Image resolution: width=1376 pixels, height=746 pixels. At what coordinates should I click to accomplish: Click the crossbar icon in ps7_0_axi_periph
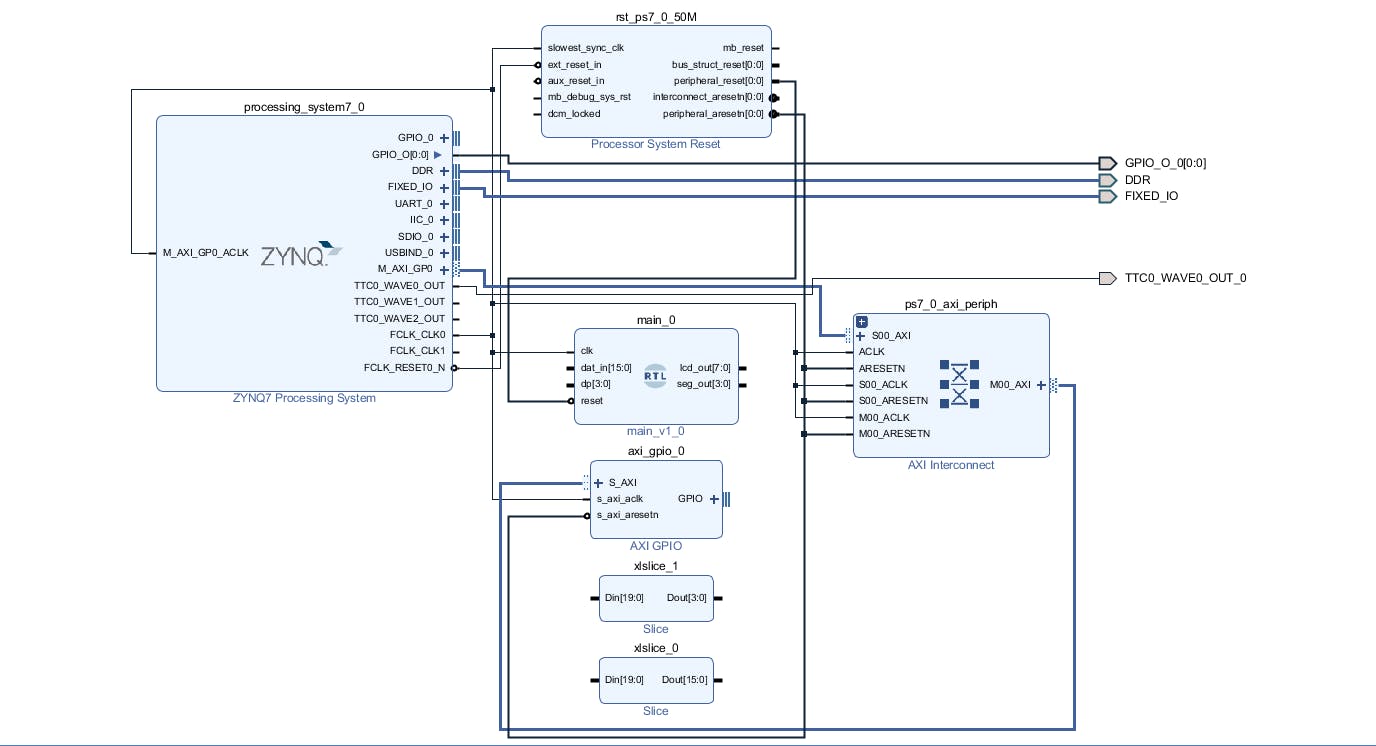coord(959,383)
